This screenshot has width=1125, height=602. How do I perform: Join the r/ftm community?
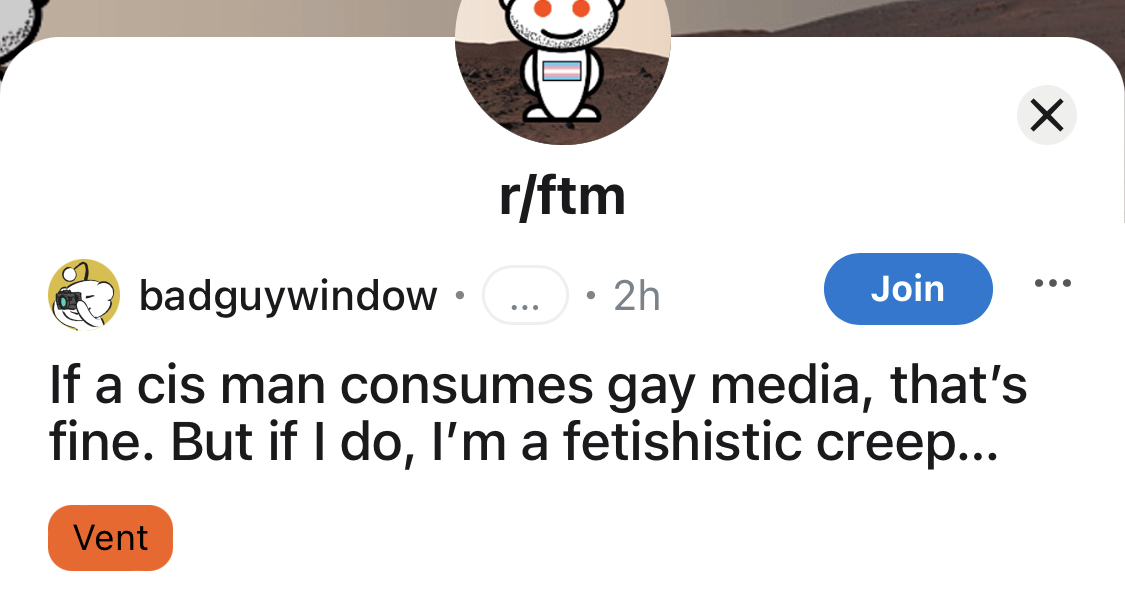[908, 288]
